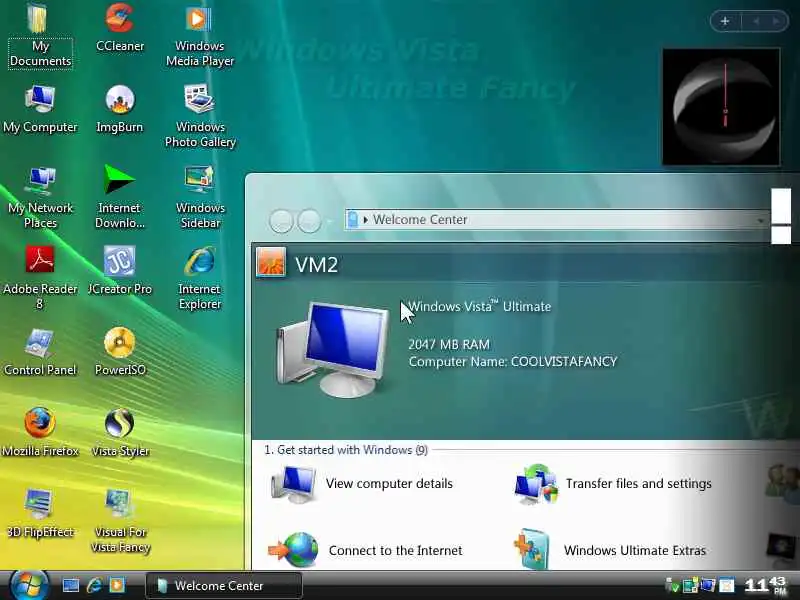Click the large computer image

click(332, 349)
